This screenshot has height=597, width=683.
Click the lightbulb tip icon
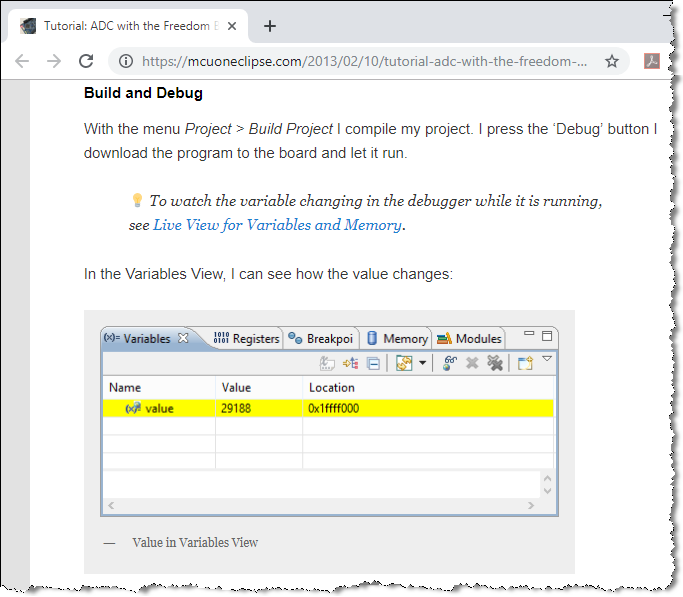[137, 200]
